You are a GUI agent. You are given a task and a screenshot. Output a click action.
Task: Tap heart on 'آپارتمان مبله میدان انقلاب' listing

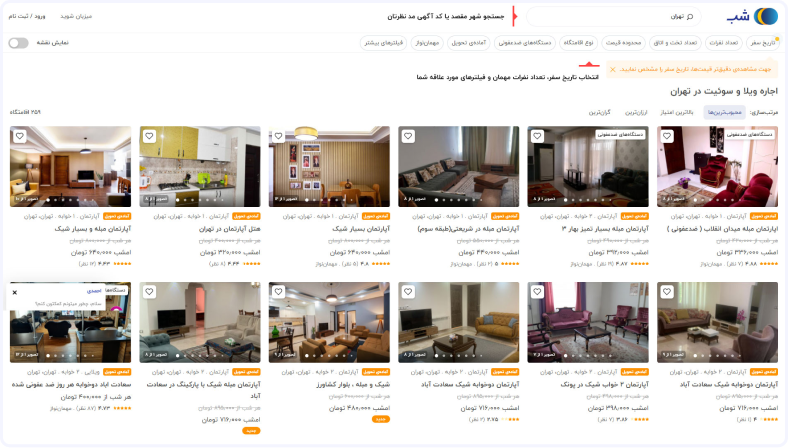[x=667, y=136]
